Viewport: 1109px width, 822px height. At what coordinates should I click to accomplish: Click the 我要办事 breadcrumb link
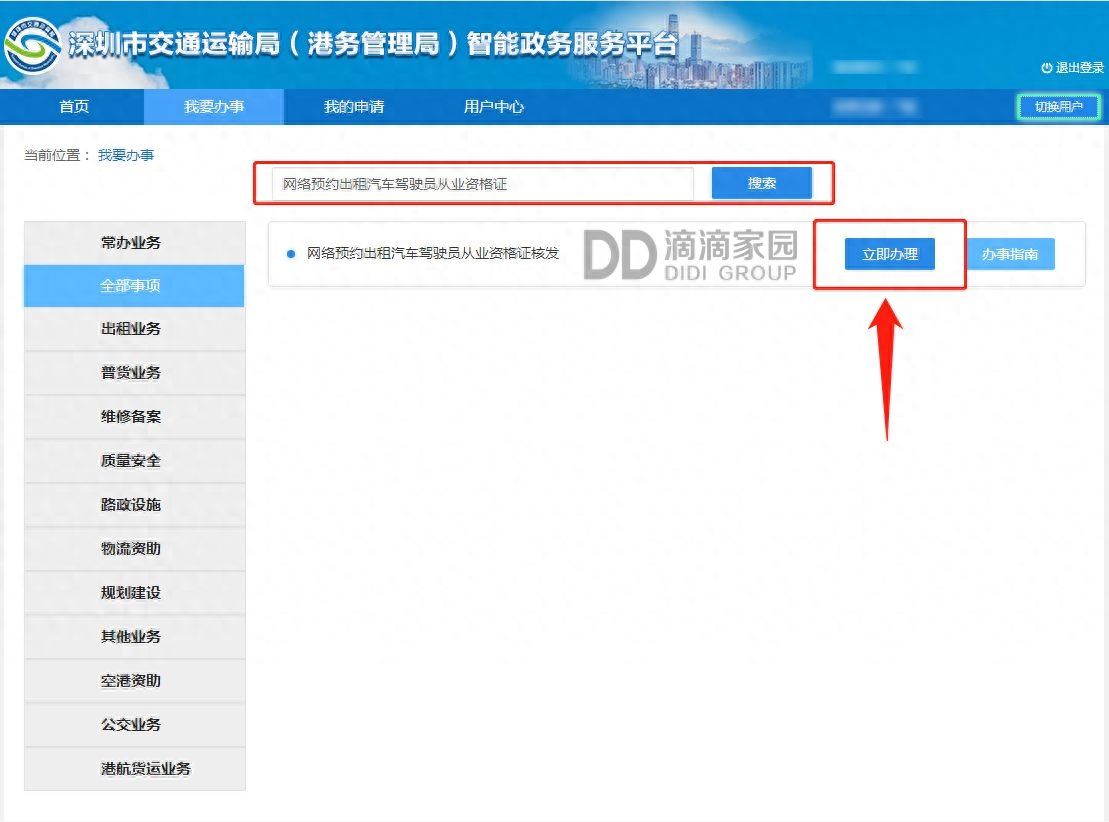tap(125, 155)
